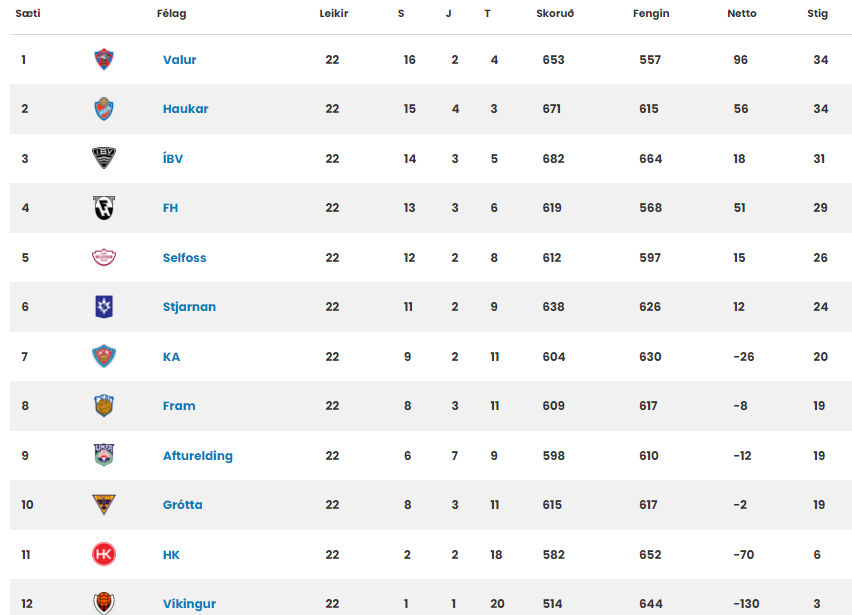The width and height of the screenshot is (852, 615).
Task: Click the Selfoss club crest
Action: tap(104, 257)
